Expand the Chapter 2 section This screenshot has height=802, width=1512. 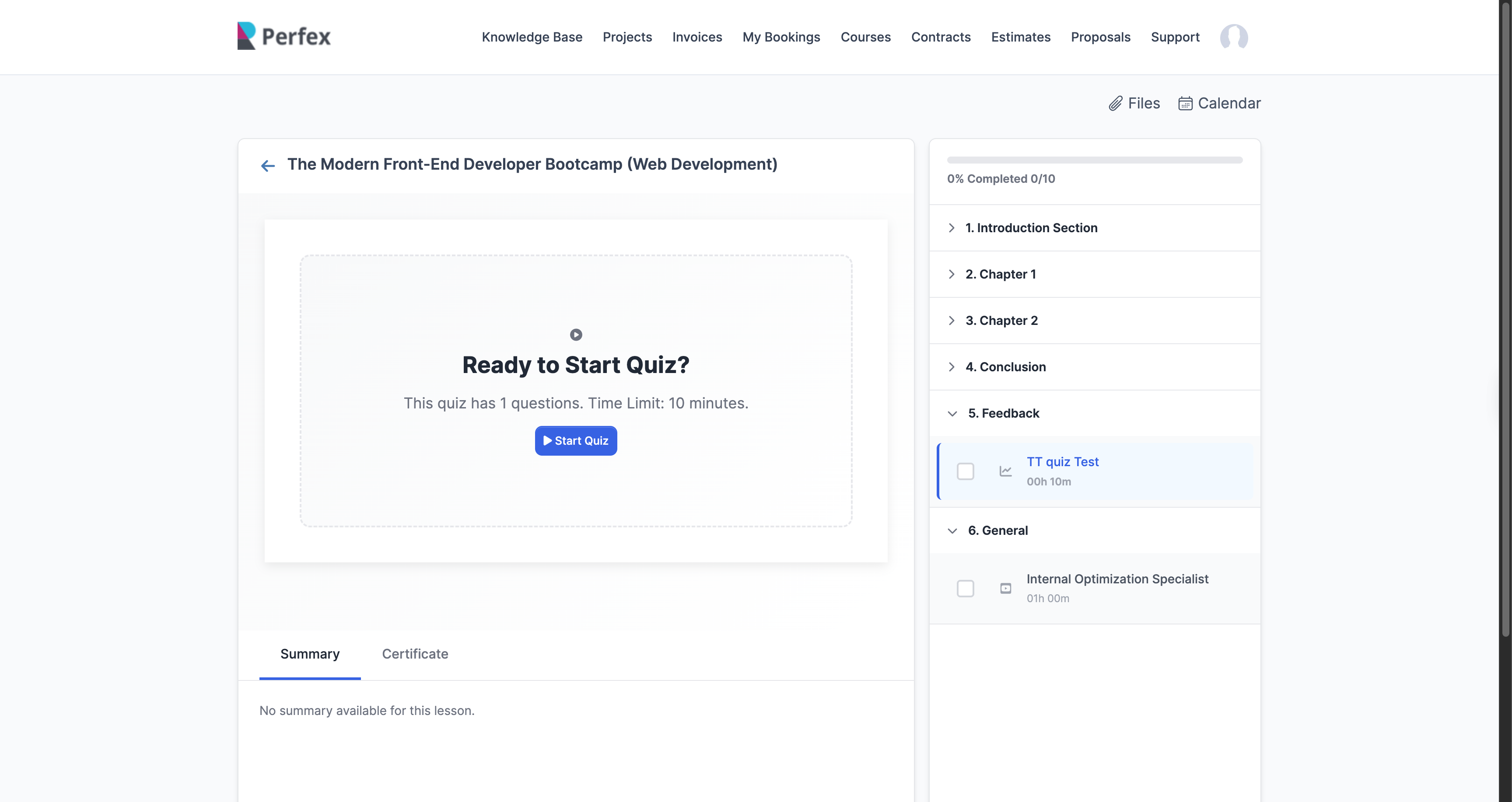coord(1001,321)
